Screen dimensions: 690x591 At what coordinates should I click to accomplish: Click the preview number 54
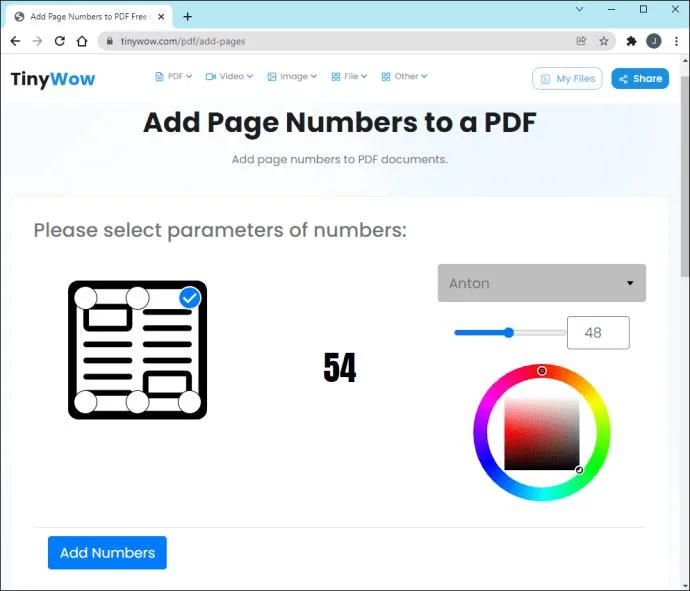coord(339,367)
